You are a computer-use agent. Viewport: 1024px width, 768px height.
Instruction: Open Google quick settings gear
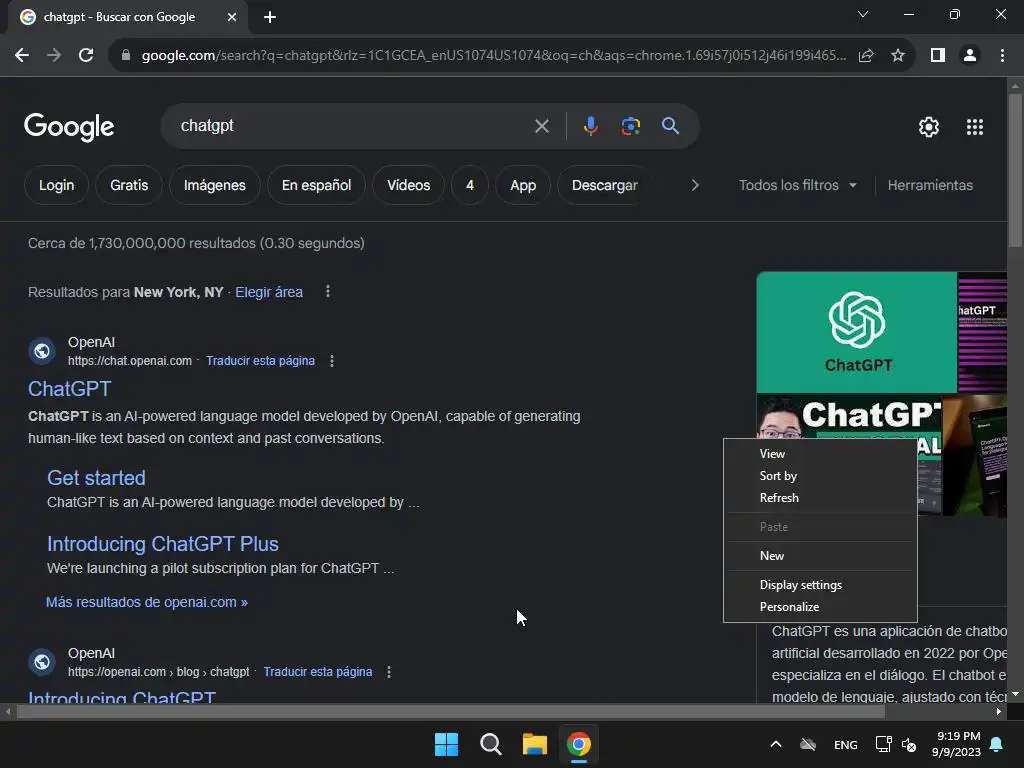(929, 127)
